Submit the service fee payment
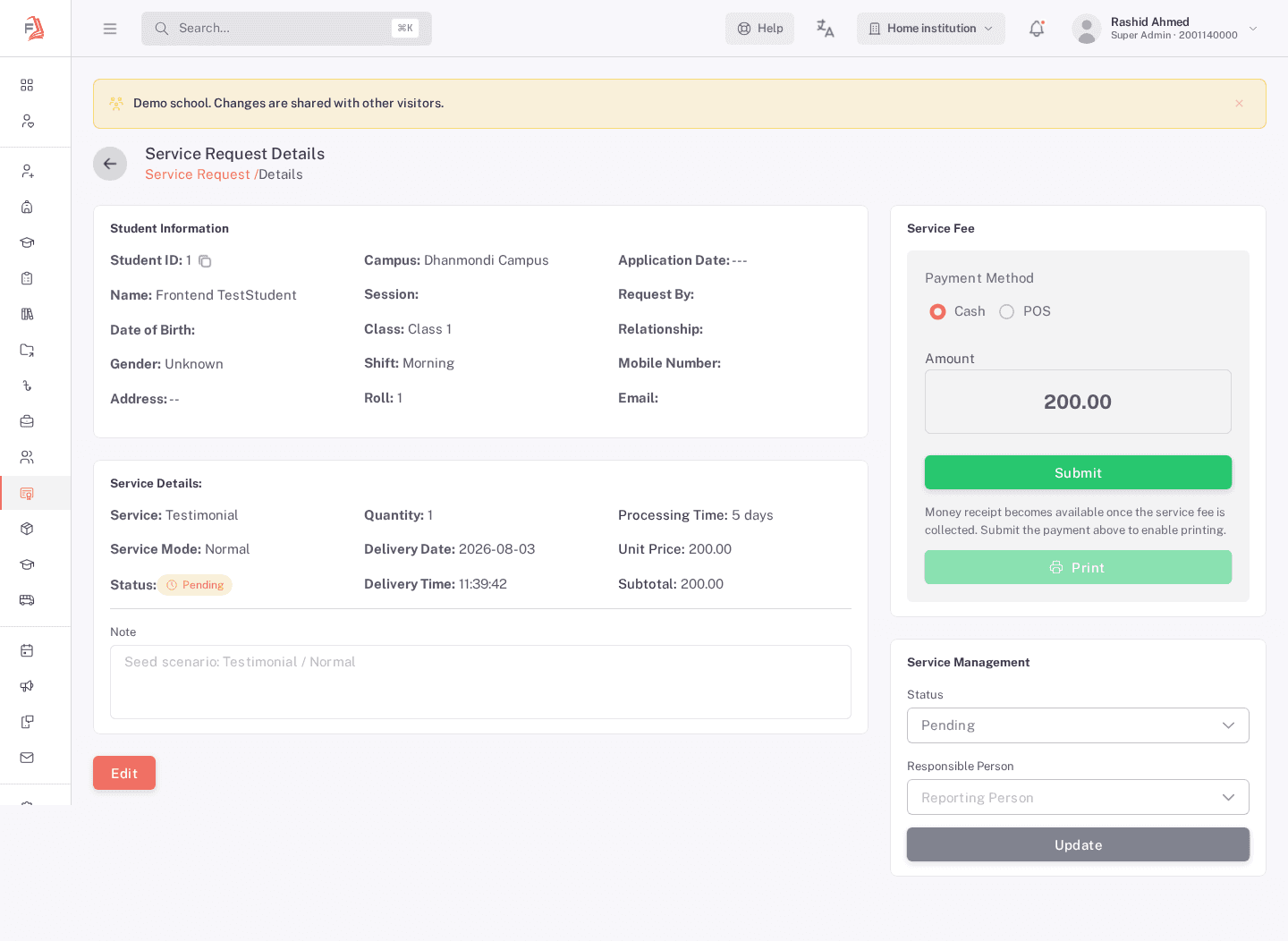 tap(1078, 472)
